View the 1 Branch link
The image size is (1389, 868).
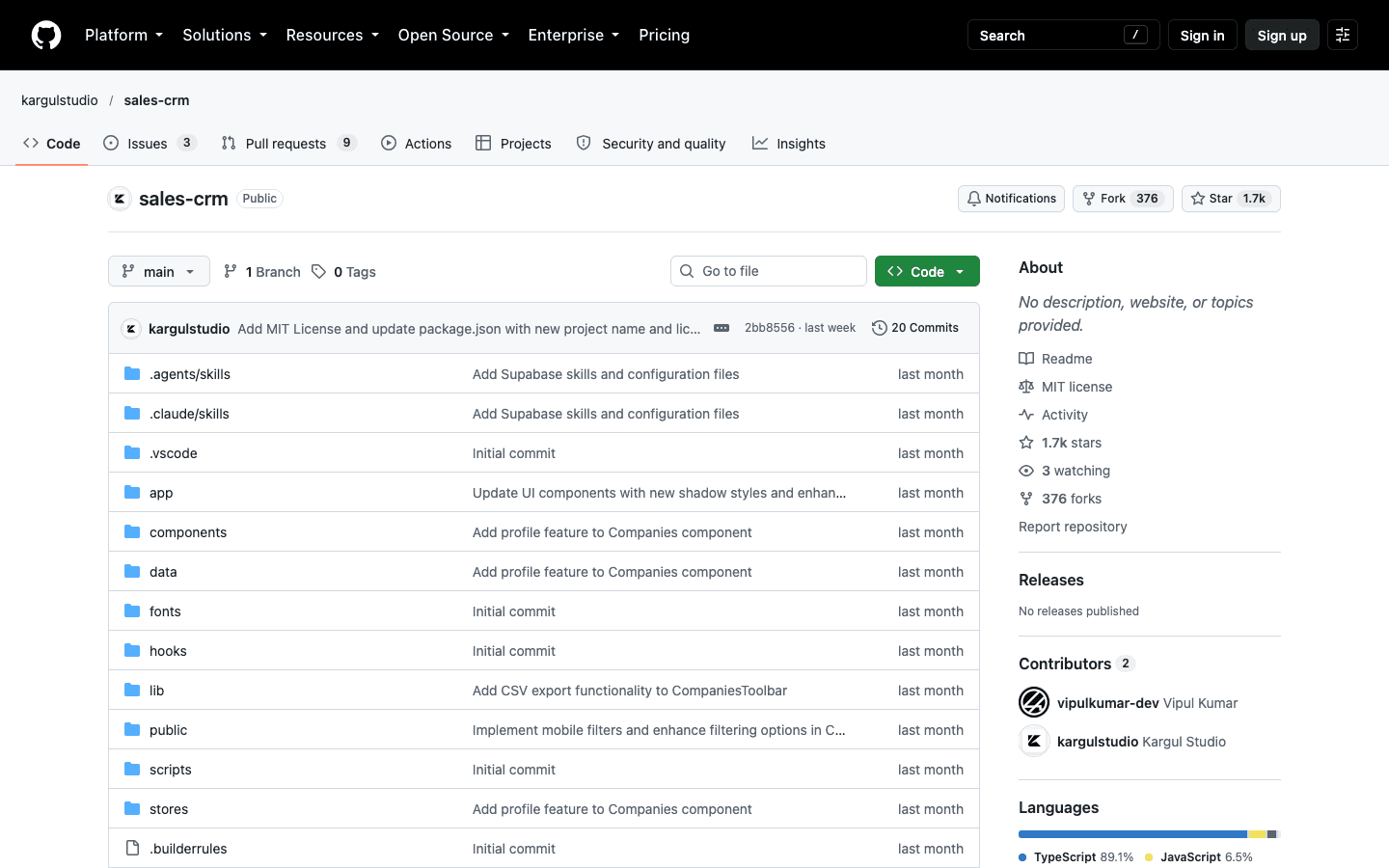tap(261, 272)
